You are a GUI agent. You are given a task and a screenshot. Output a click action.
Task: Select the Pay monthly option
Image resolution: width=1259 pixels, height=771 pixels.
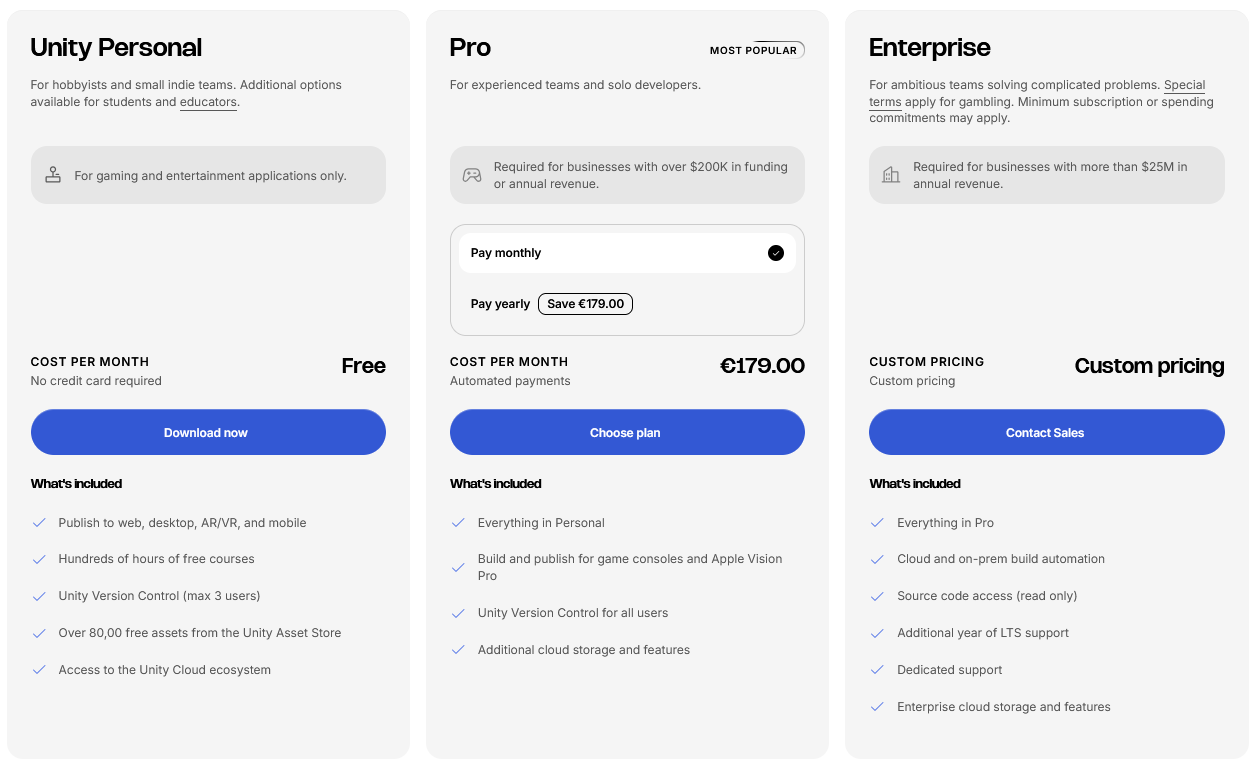pos(627,253)
